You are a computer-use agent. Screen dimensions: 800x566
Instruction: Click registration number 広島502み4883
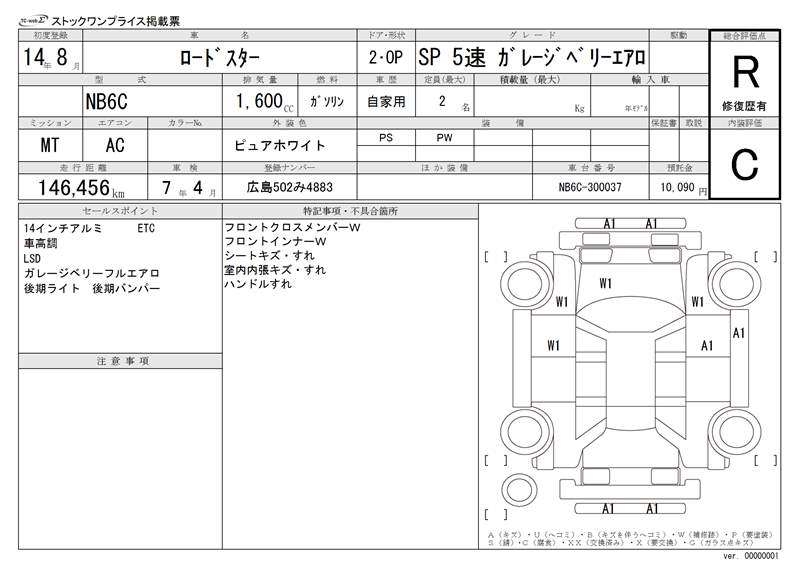pos(290,187)
